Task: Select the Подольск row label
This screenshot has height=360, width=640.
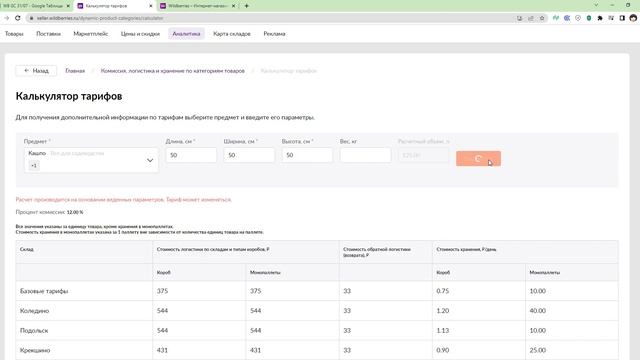Action: (x=34, y=330)
